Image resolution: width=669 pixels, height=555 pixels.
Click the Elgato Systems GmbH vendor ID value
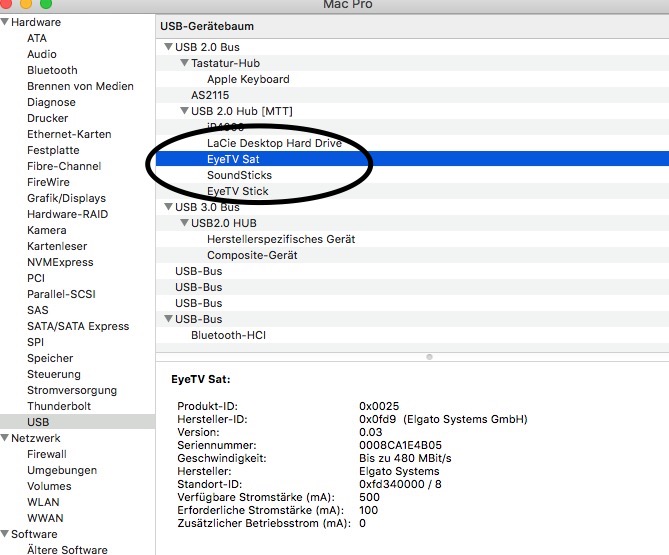click(x=443, y=419)
